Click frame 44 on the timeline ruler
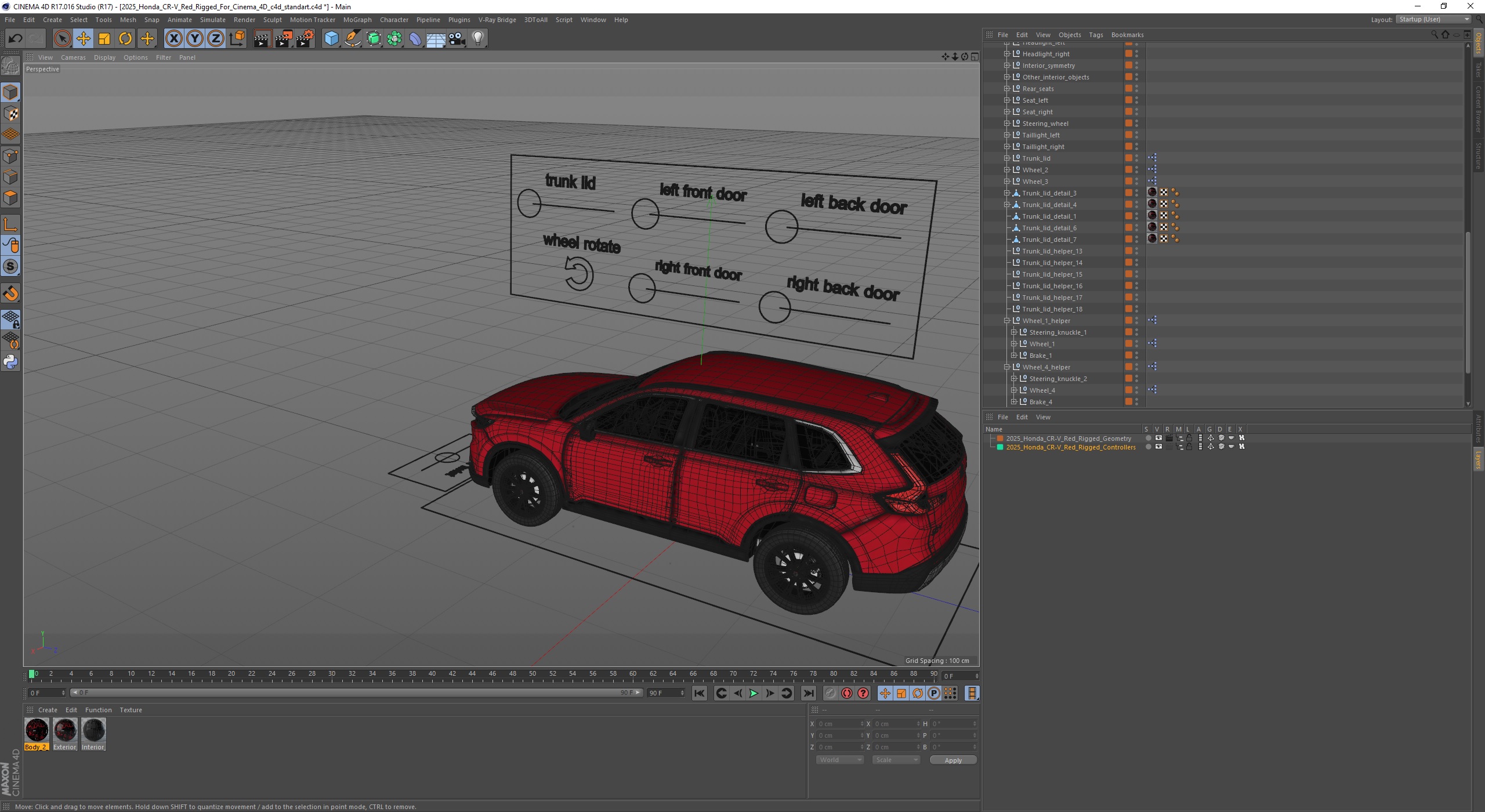The width and height of the screenshot is (1485, 812). point(472,675)
